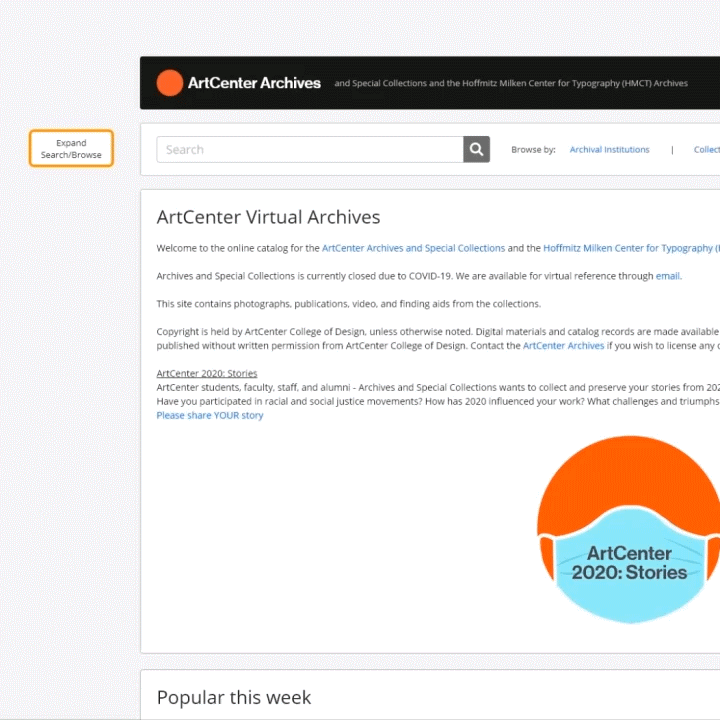Open the ArtCenter Archives contact link

click(x=563, y=346)
